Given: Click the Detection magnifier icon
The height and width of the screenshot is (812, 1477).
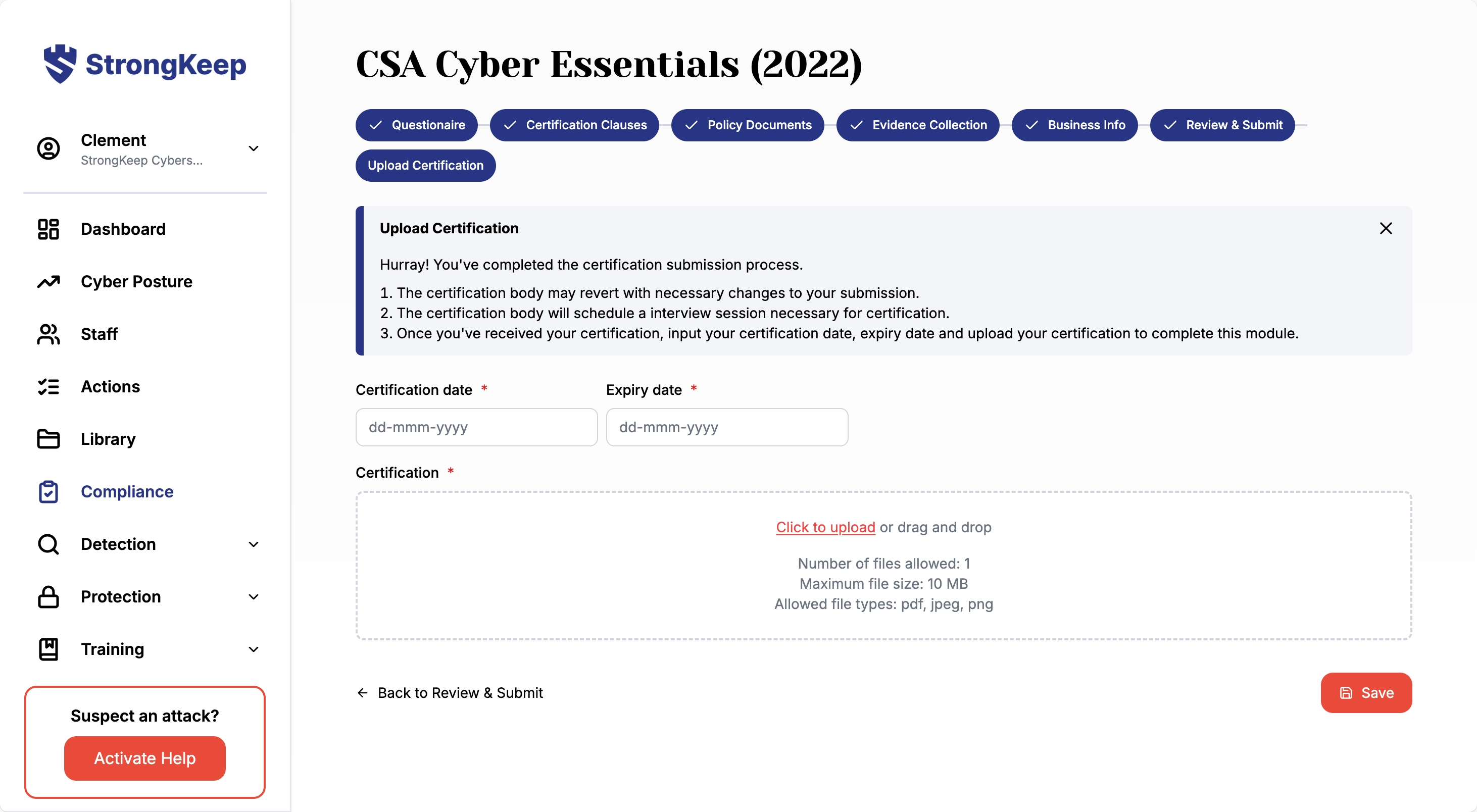Looking at the screenshot, I should tap(48, 544).
